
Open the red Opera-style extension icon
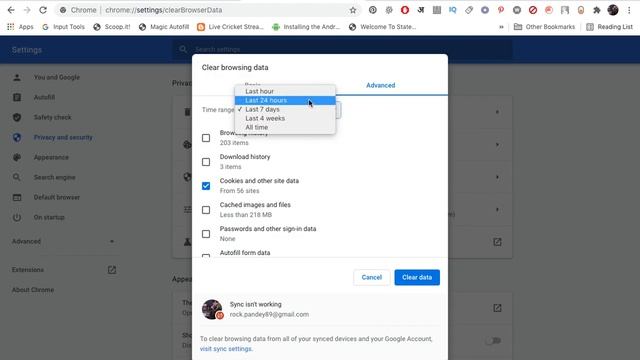pyautogui.click(x=404, y=10)
